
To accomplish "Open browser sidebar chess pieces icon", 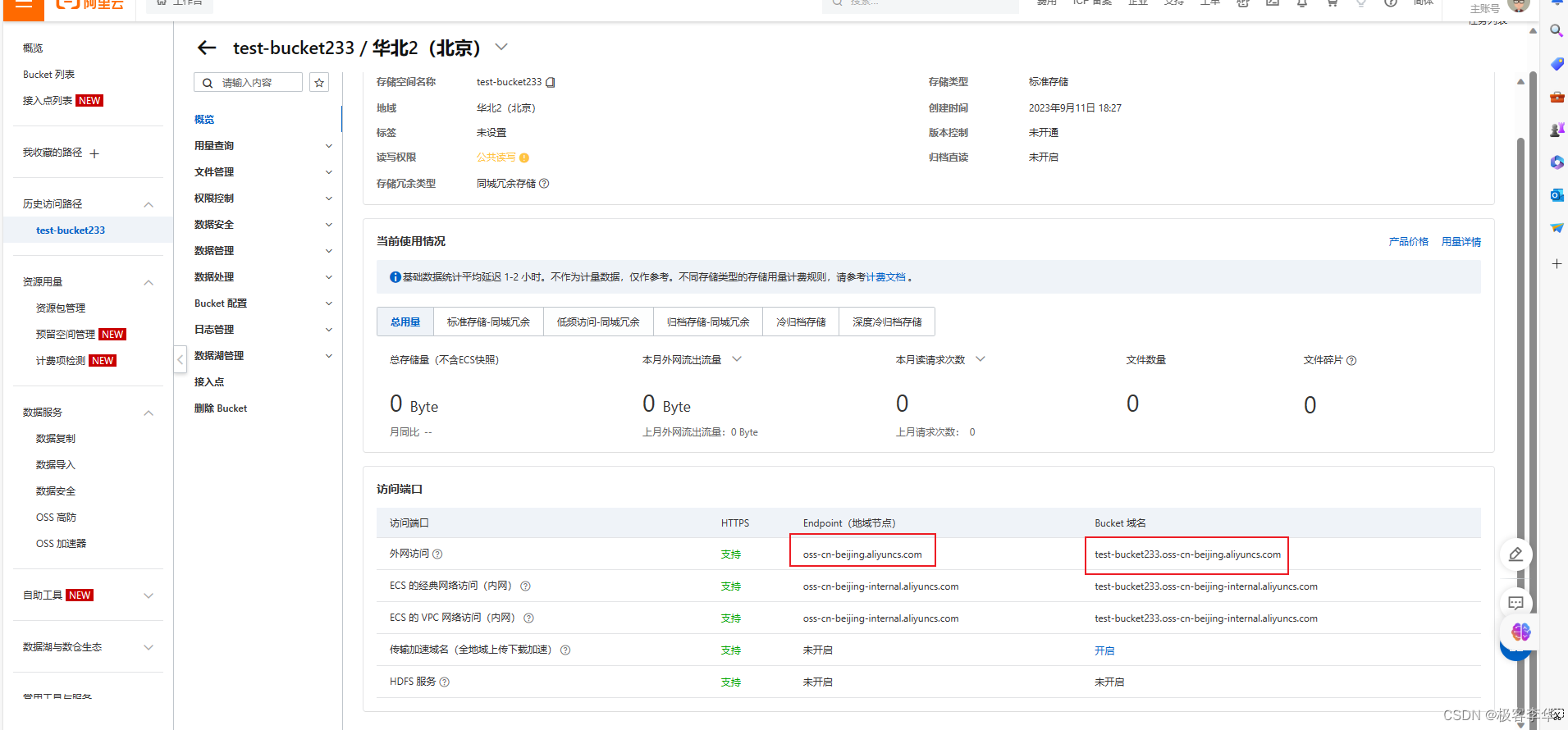I will pyautogui.click(x=1557, y=130).
